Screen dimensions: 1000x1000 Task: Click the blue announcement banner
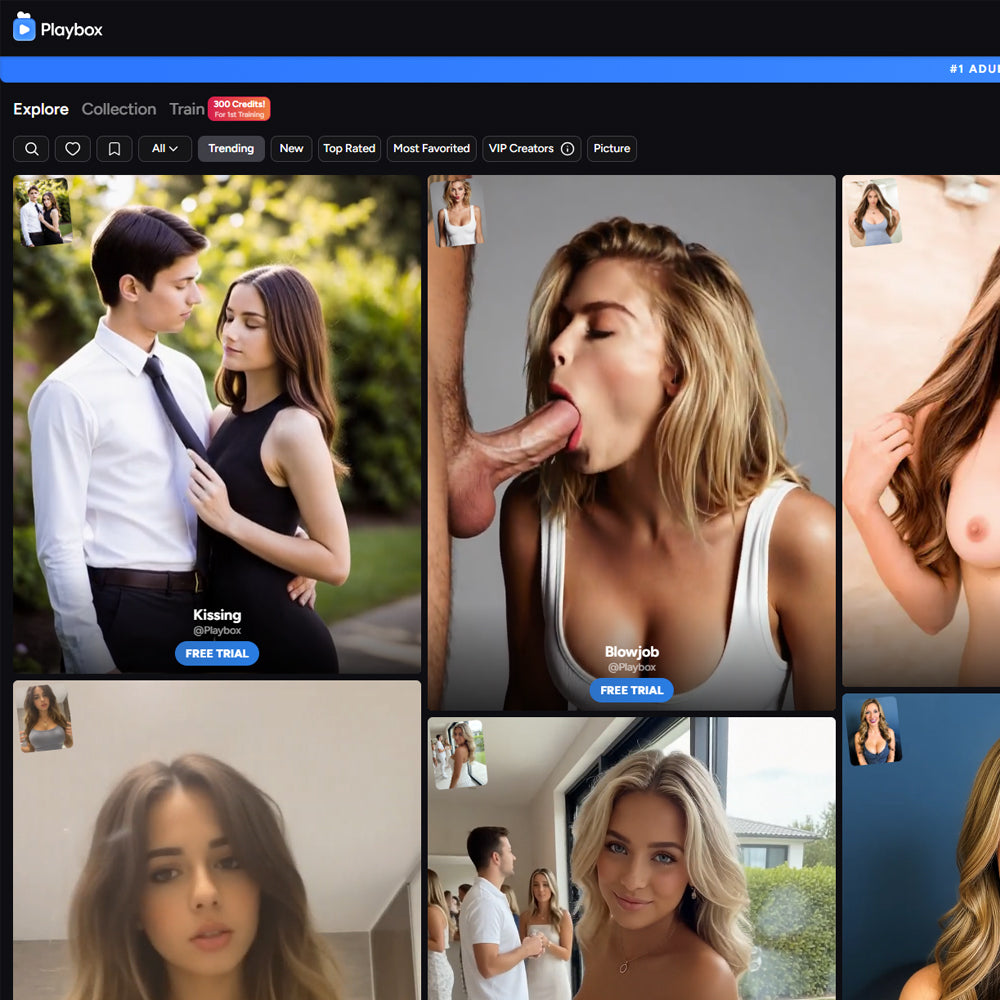500,69
